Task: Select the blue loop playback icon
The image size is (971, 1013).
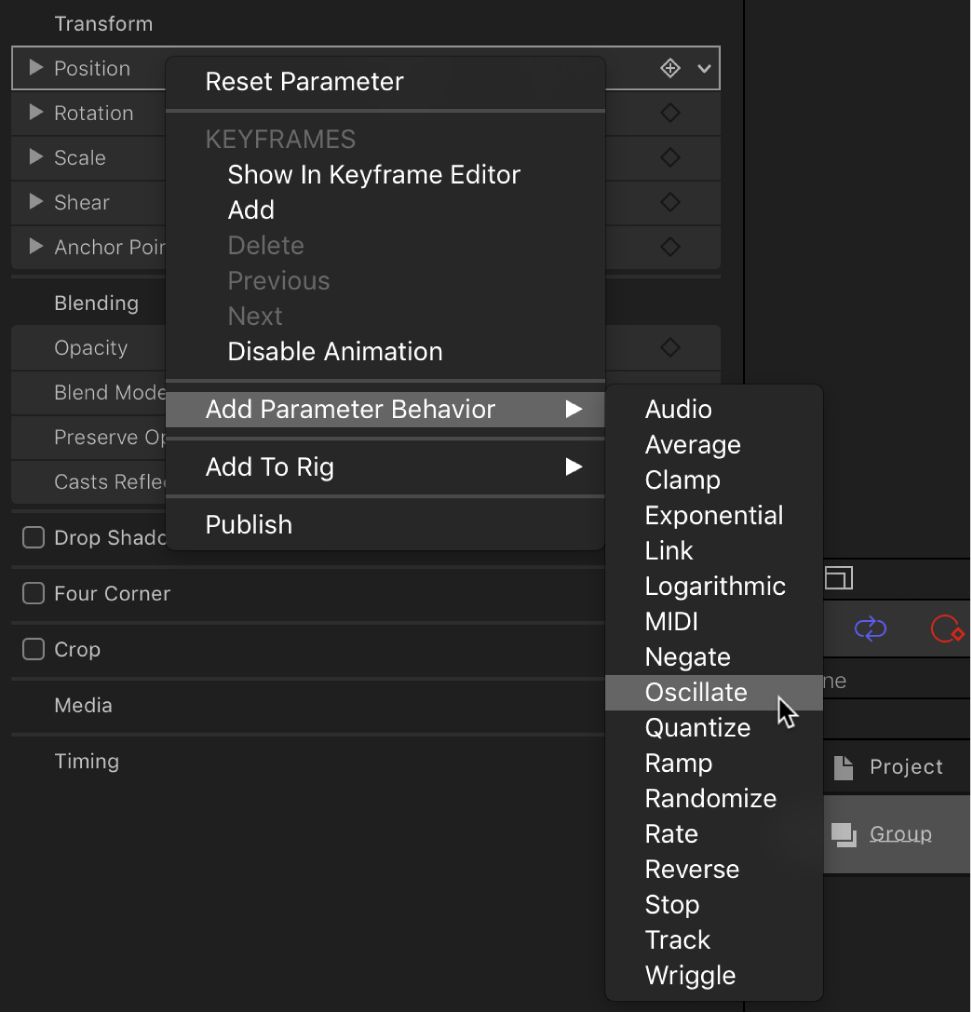Action: click(869, 629)
